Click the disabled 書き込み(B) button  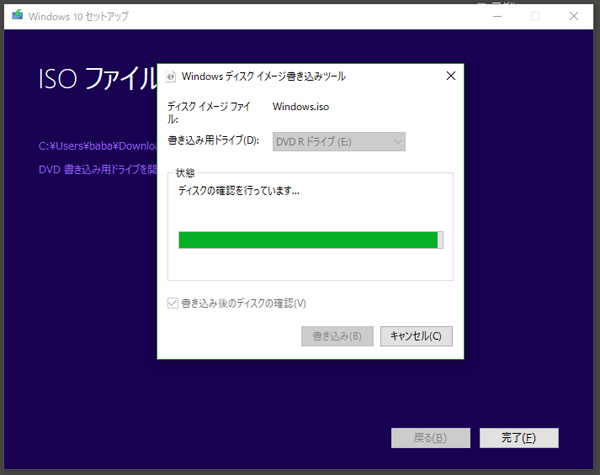tap(337, 336)
